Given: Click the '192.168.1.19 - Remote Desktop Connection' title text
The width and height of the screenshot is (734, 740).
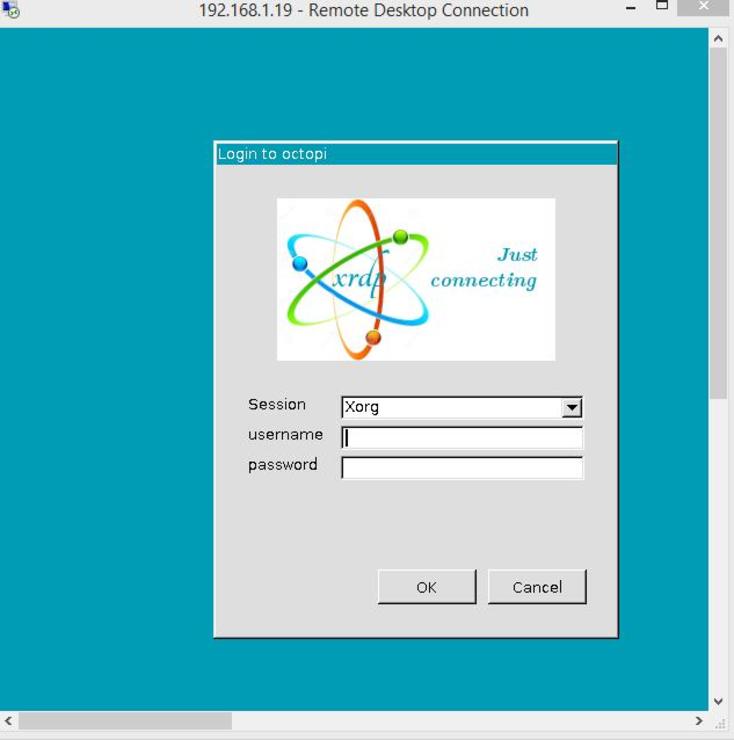Looking at the screenshot, I should click(x=363, y=11).
